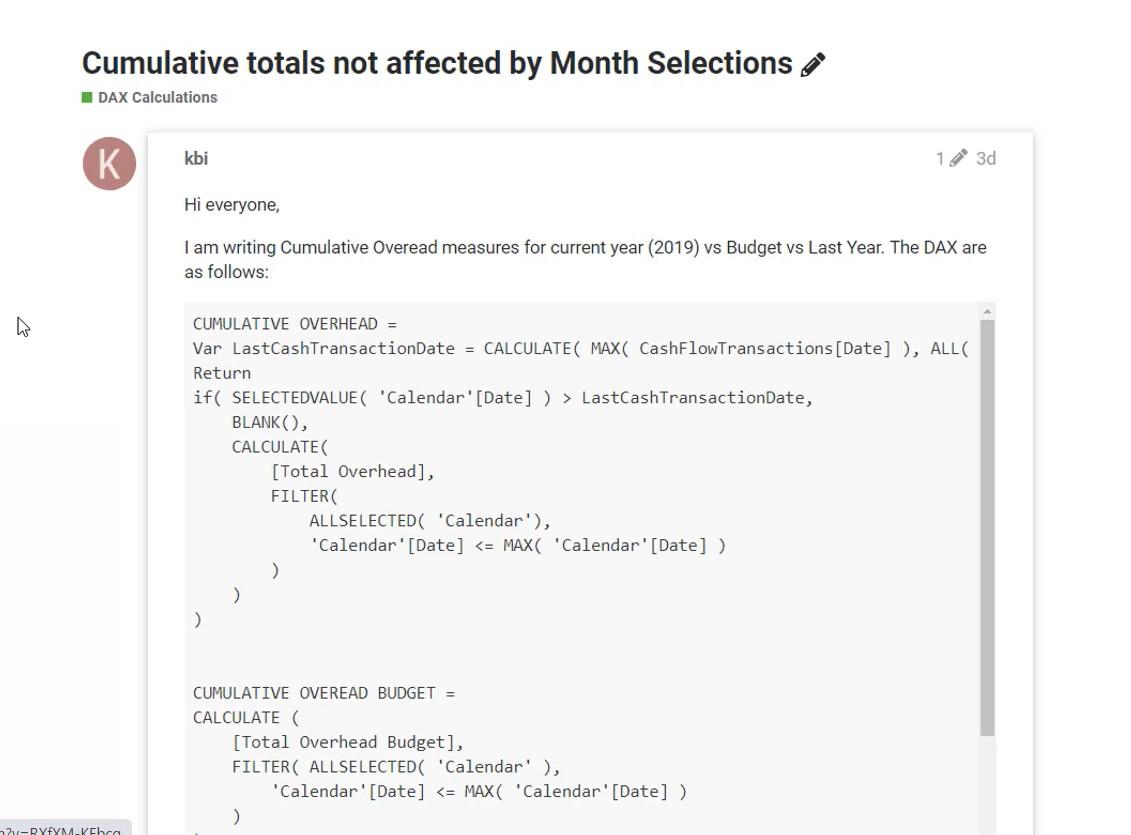Click the edit pencil icon beside the topic title
The image size is (1131, 835).
click(x=813, y=64)
